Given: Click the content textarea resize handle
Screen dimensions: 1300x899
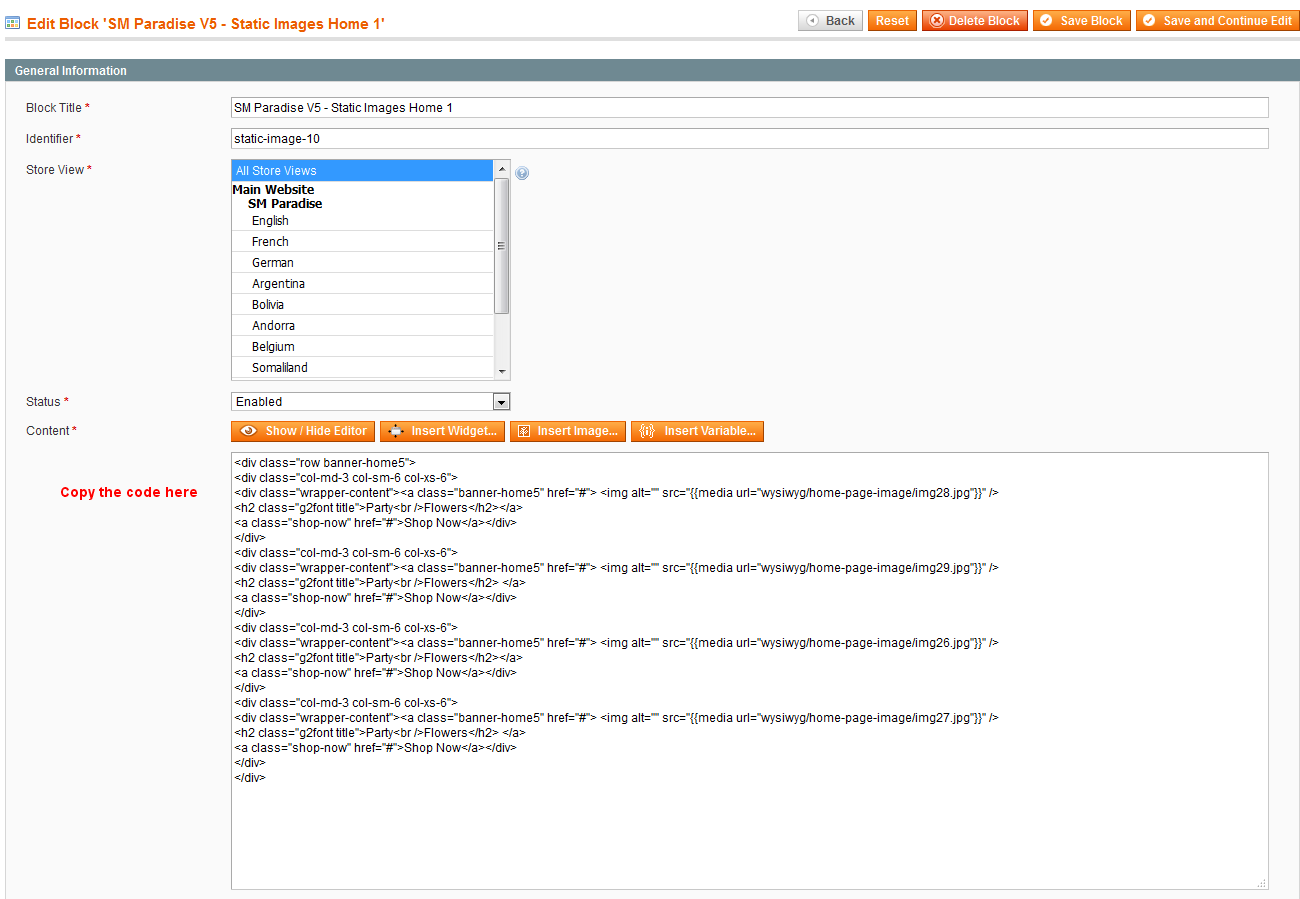Looking at the screenshot, I should [x=1261, y=883].
